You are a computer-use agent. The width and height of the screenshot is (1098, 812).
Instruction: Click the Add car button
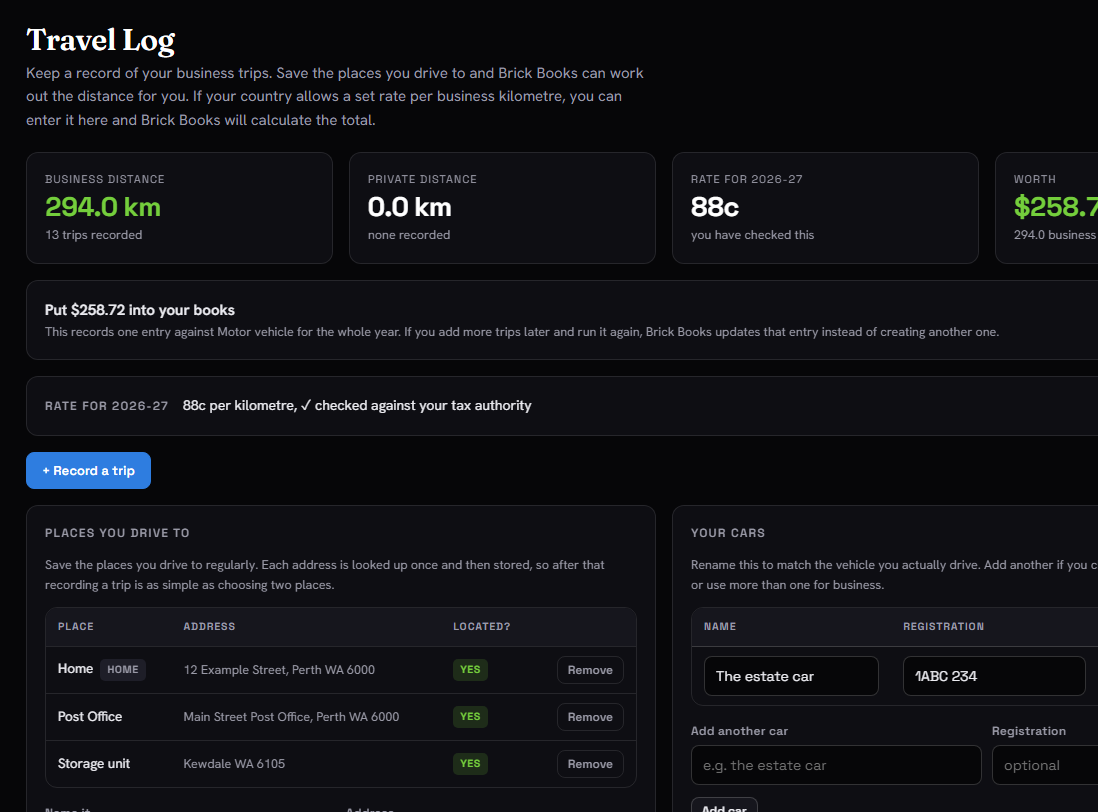click(x=724, y=806)
